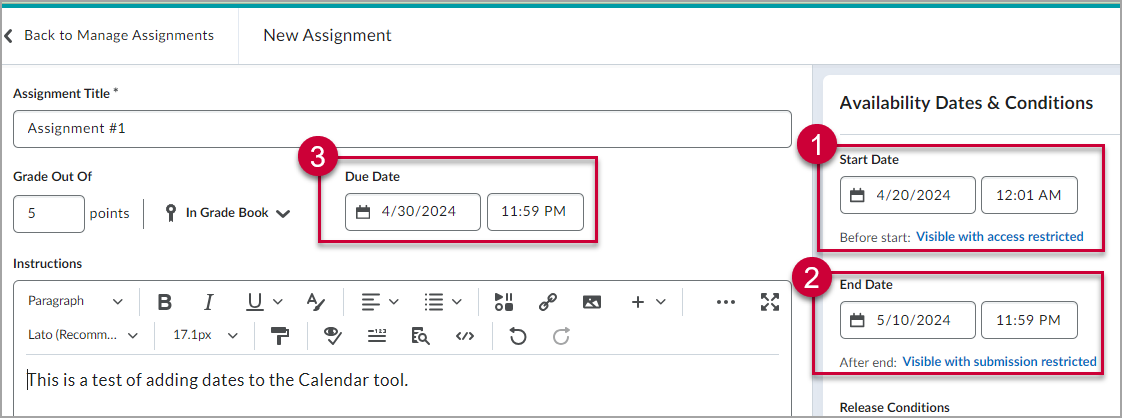Click the 5/10/2024 end date field
Image resolution: width=1122 pixels, height=418 pixels.
click(x=907, y=320)
